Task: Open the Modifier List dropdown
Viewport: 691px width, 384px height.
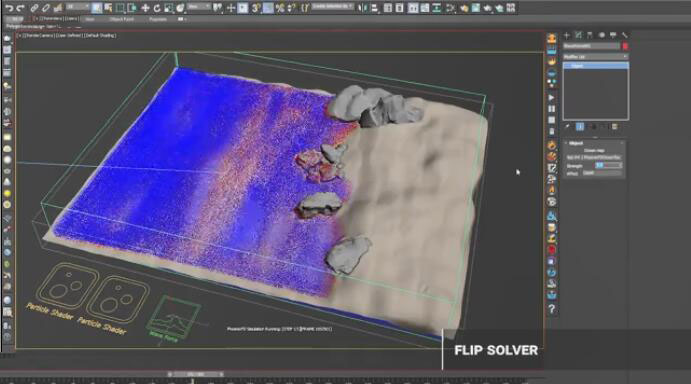Action: click(595, 57)
